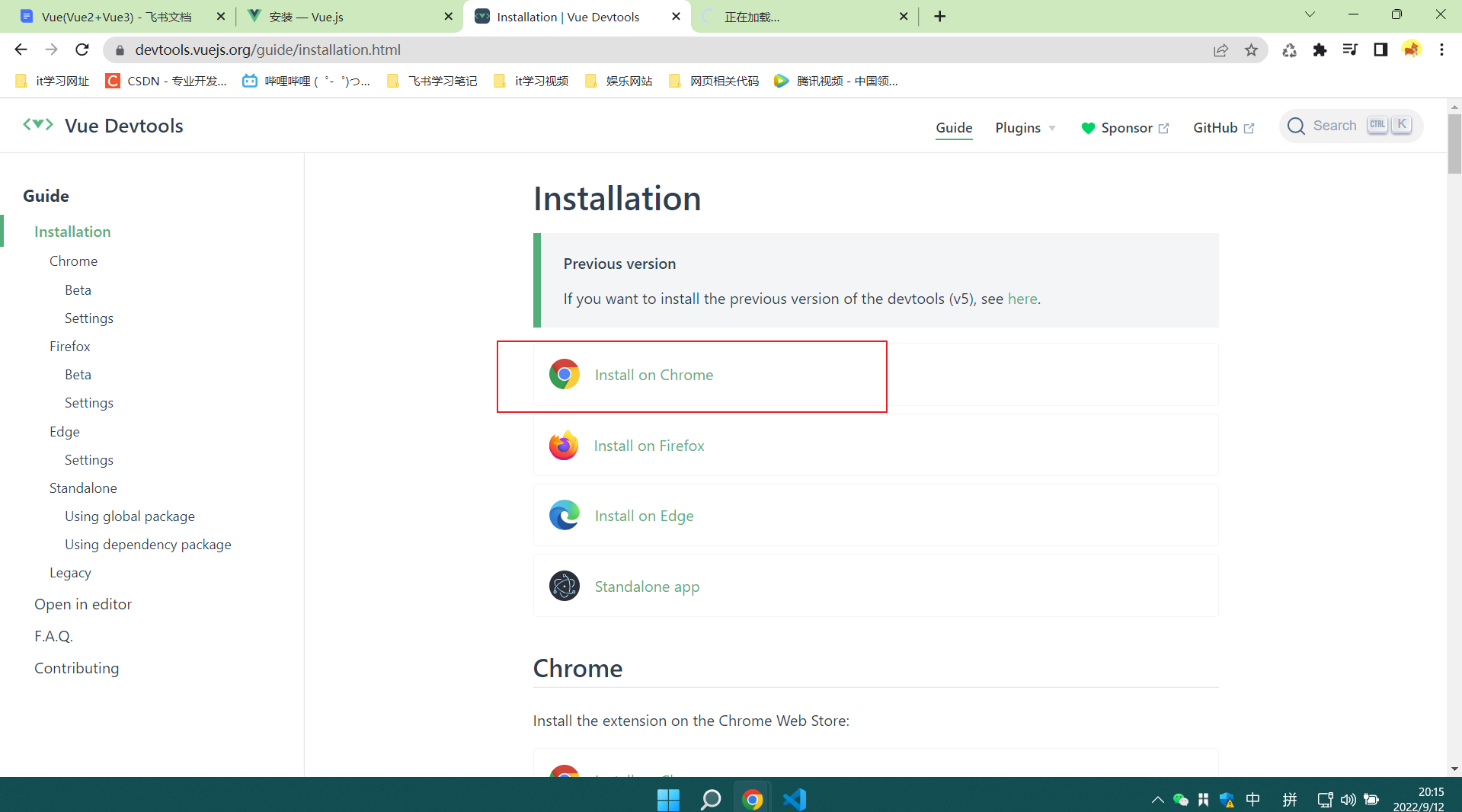This screenshot has height=812, width=1462.
Task: Open Chrome's three-dot menu
Action: [x=1441, y=50]
